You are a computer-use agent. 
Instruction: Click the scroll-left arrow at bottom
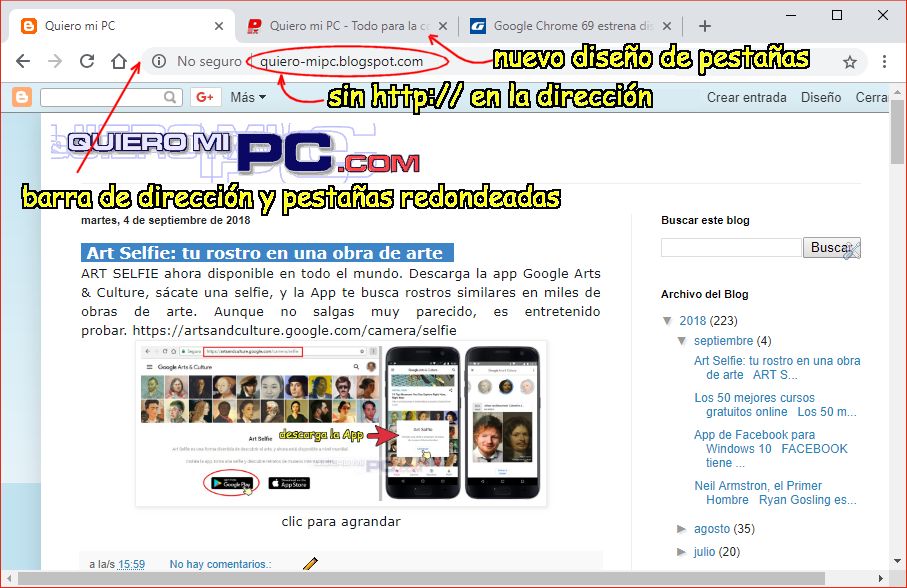pos(8,578)
